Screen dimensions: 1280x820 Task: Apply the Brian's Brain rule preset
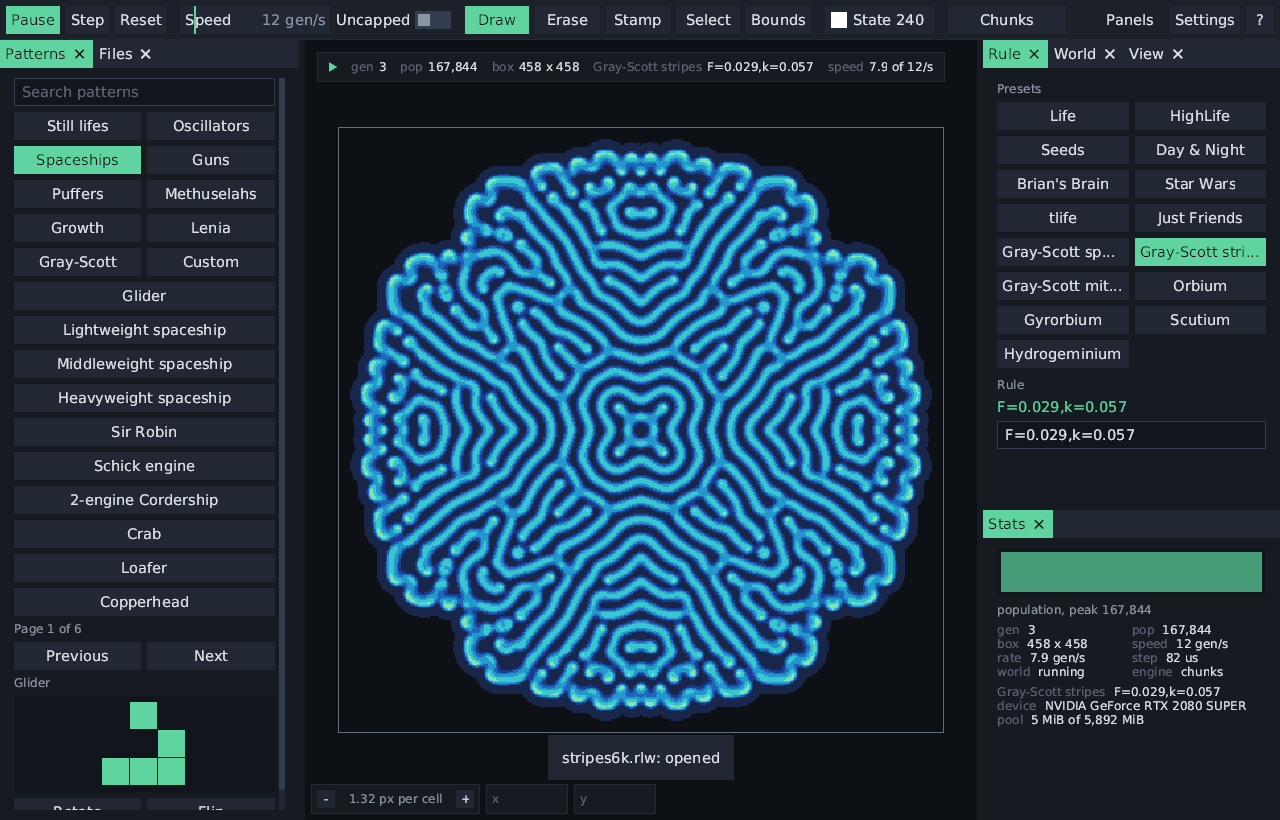click(x=1063, y=184)
